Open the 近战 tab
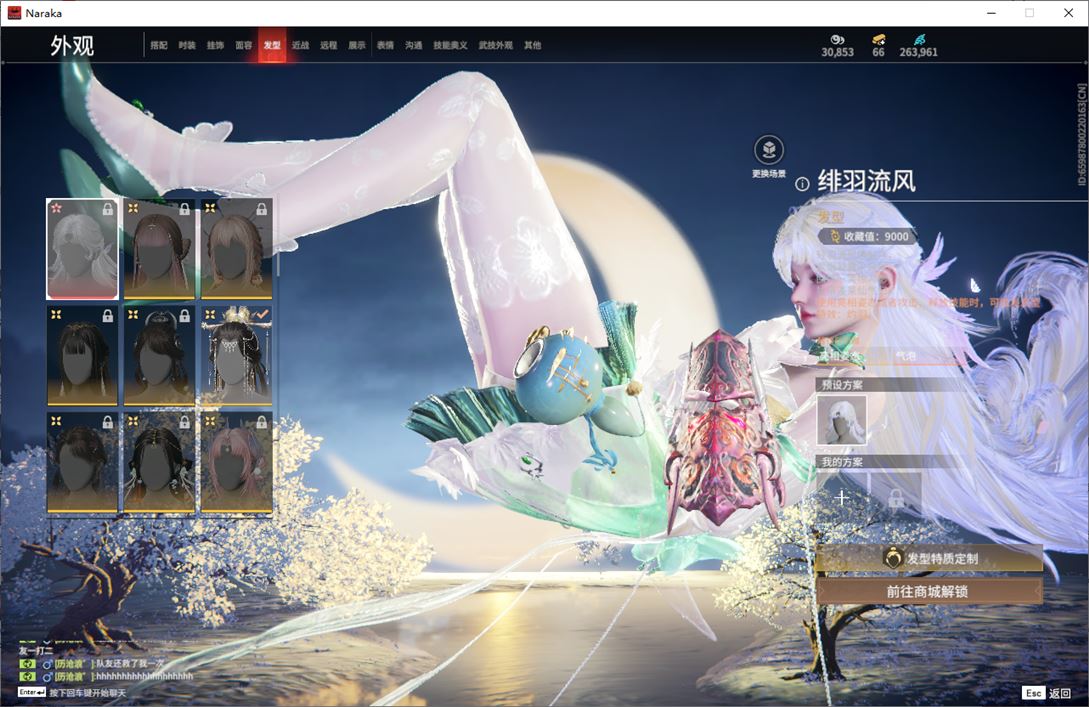 [x=300, y=45]
